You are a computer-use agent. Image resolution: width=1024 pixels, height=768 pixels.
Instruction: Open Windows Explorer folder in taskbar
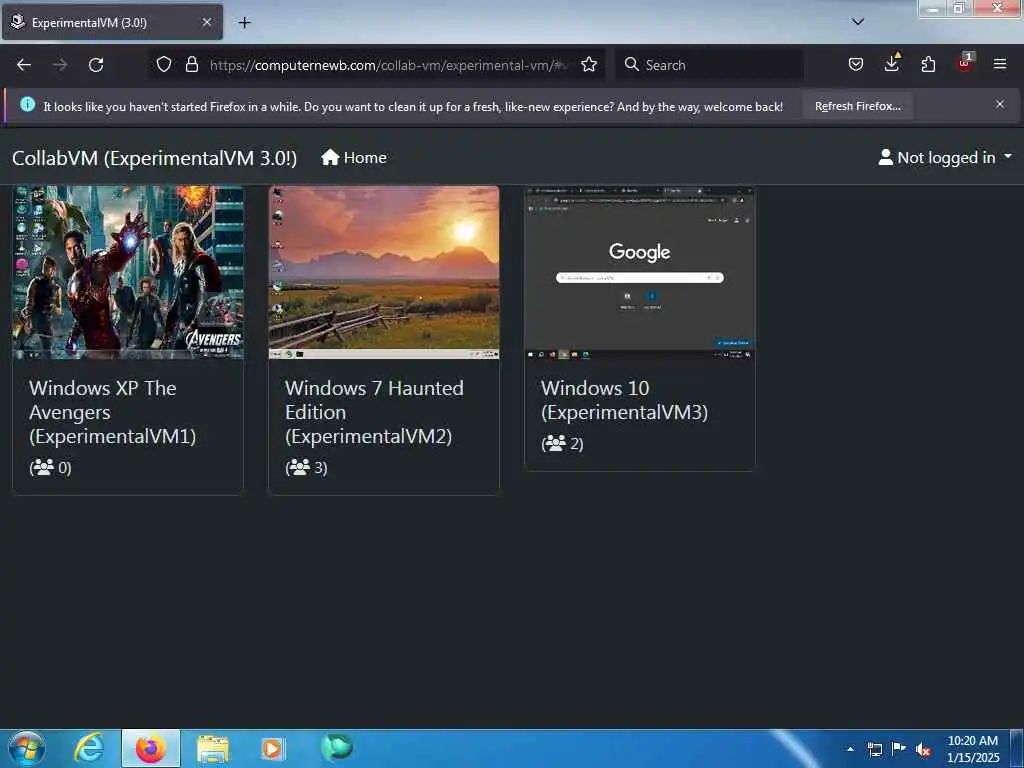coord(212,750)
